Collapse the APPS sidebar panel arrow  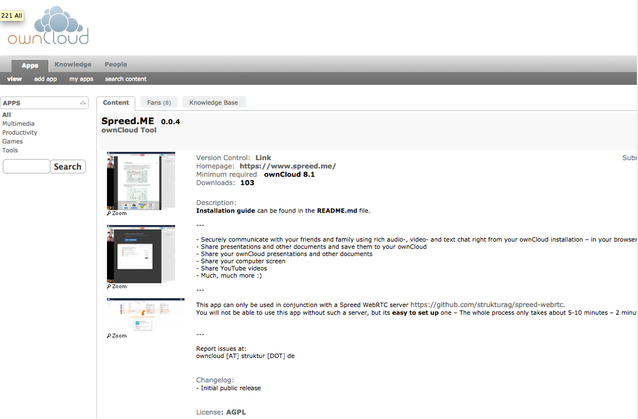click(x=83, y=103)
